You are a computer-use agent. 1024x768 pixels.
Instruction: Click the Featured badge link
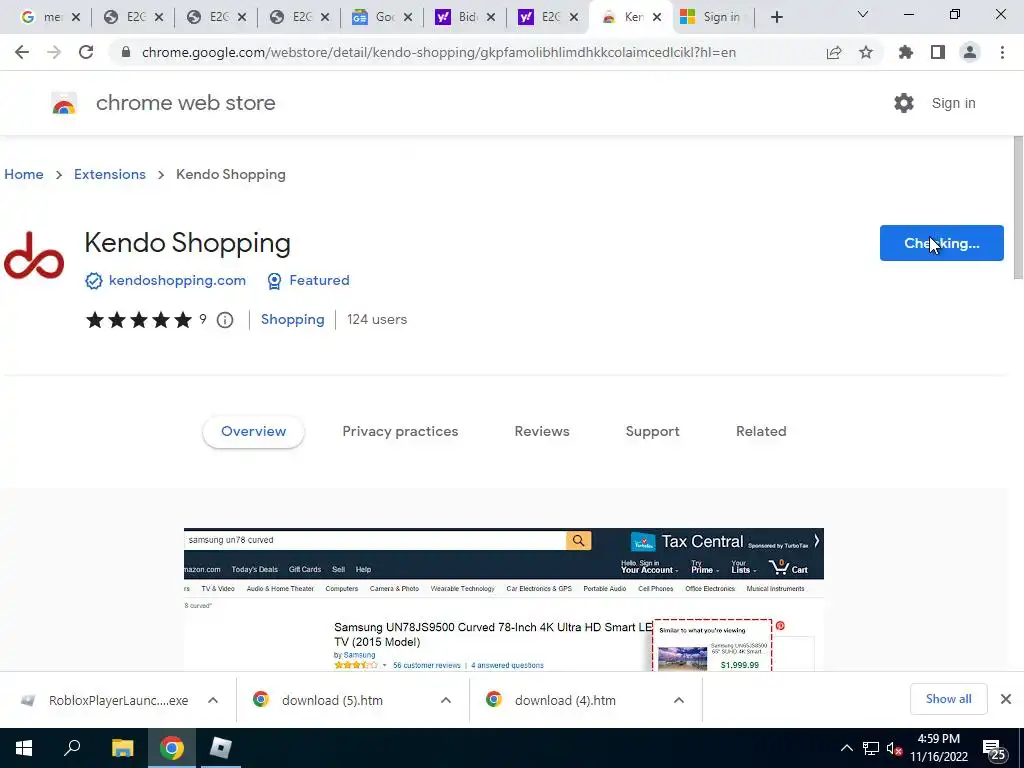319,280
